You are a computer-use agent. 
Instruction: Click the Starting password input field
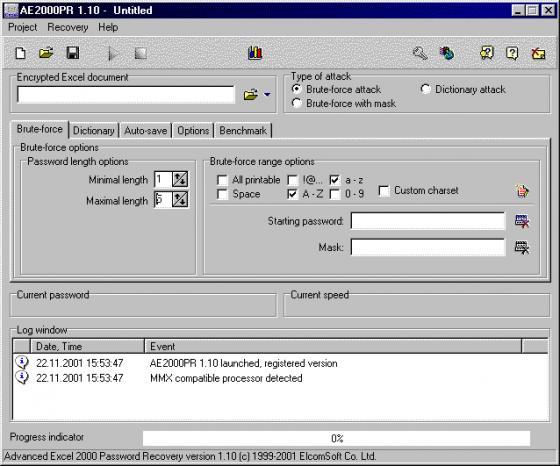[x=428, y=221]
